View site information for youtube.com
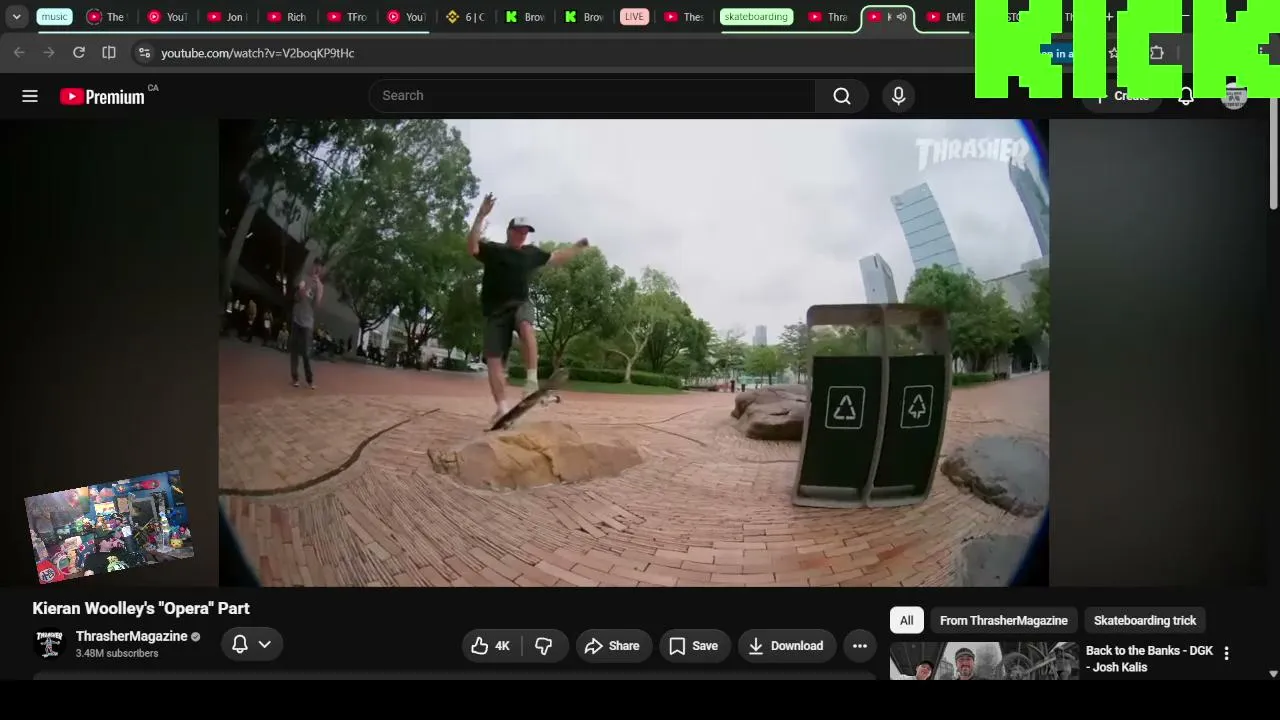Screen dimensions: 1280x720 click(x=144, y=53)
